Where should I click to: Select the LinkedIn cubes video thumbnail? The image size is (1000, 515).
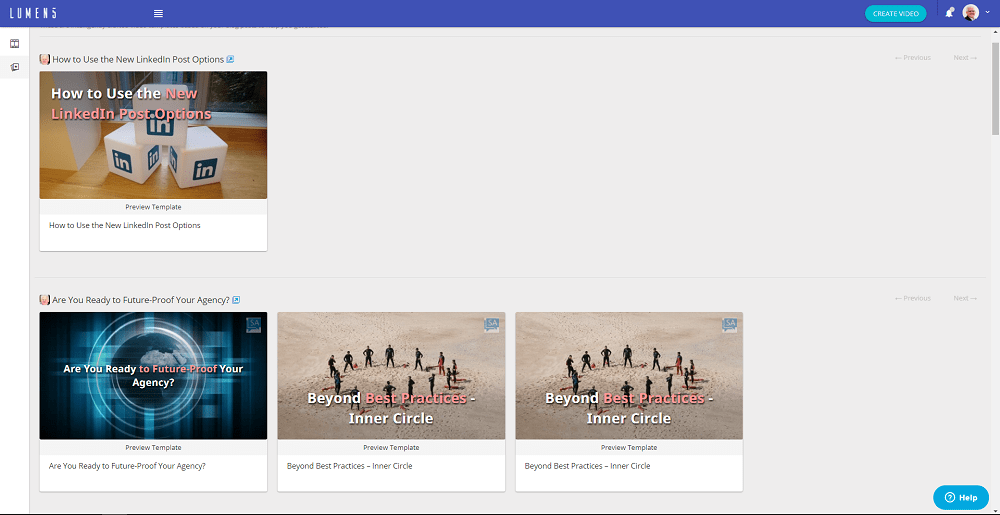click(153, 135)
